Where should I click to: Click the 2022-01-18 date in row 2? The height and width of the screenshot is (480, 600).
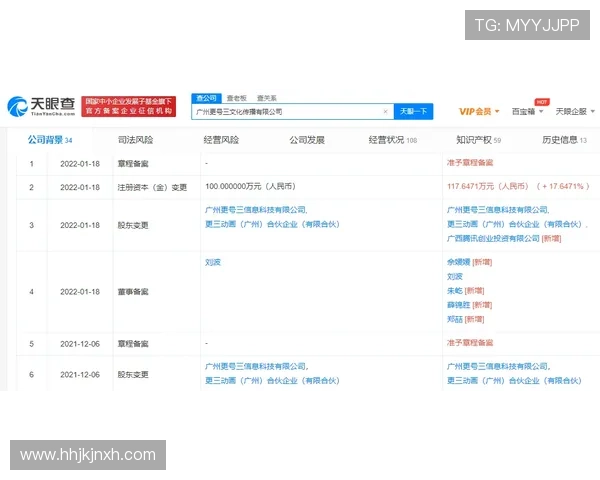(x=80, y=187)
